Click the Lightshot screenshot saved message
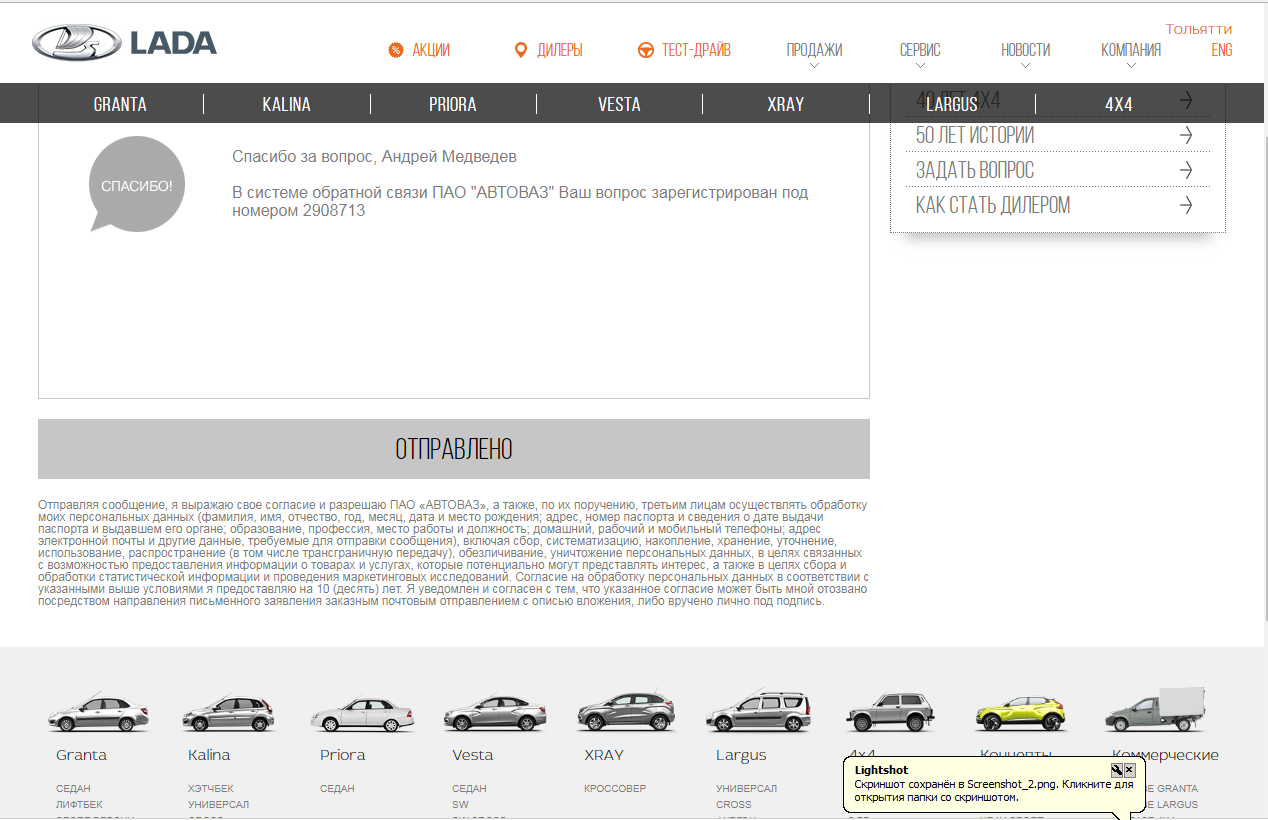1268x820 pixels. (x=994, y=791)
